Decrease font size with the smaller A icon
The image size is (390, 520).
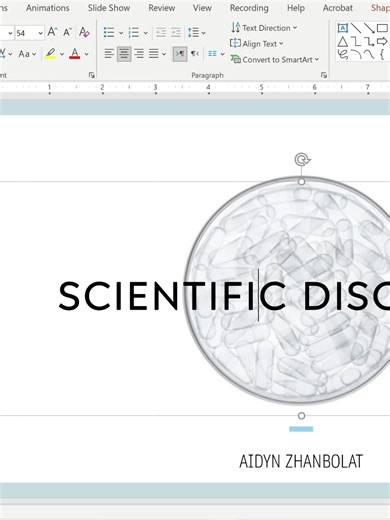click(68, 32)
